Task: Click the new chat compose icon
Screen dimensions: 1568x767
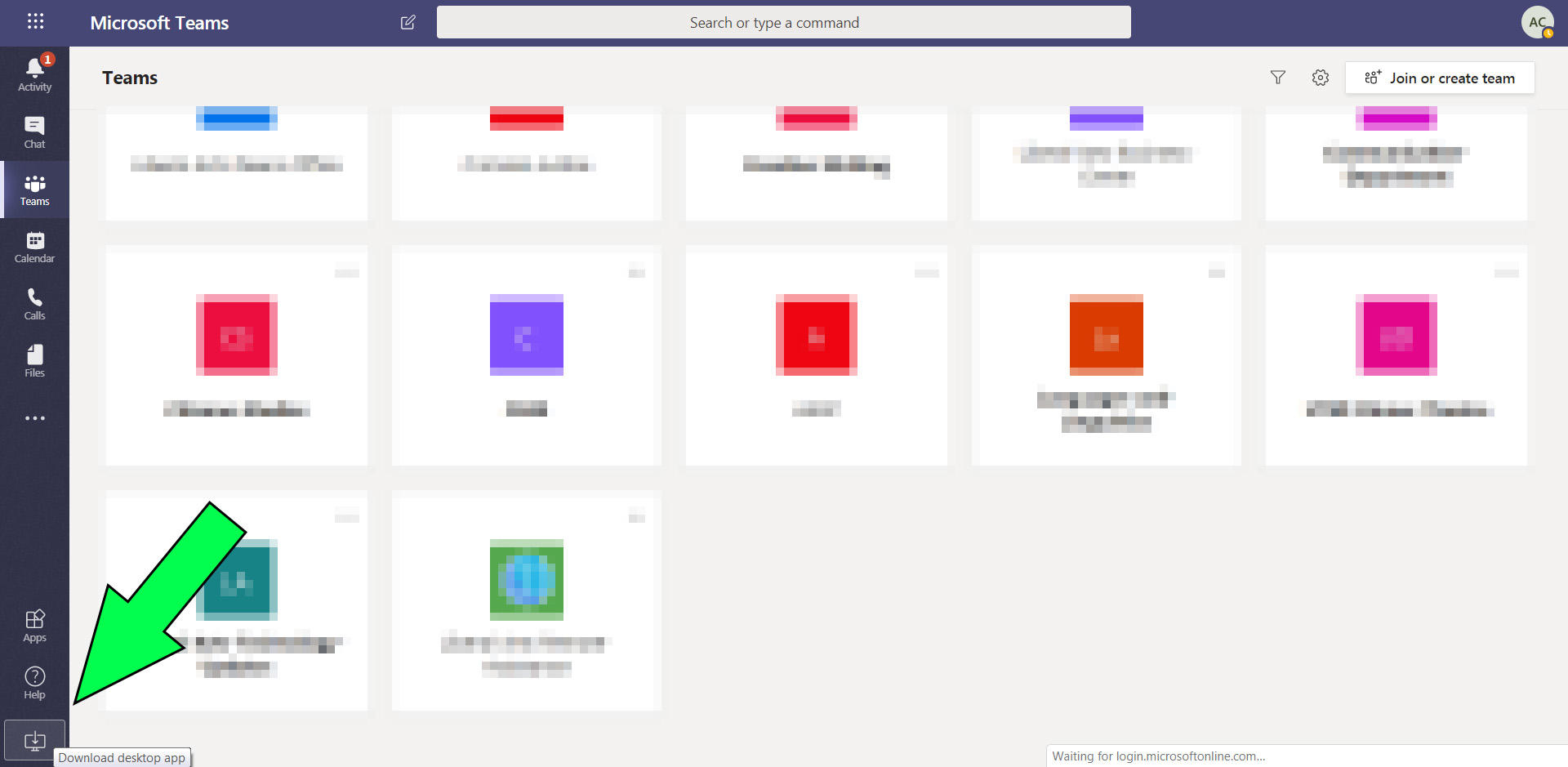Action: [x=408, y=23]
